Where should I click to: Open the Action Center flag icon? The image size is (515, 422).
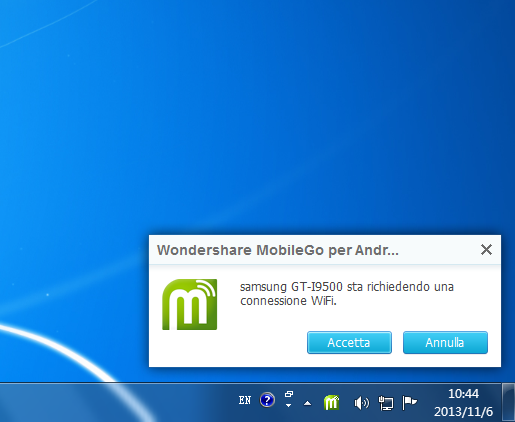pos(409,403)
